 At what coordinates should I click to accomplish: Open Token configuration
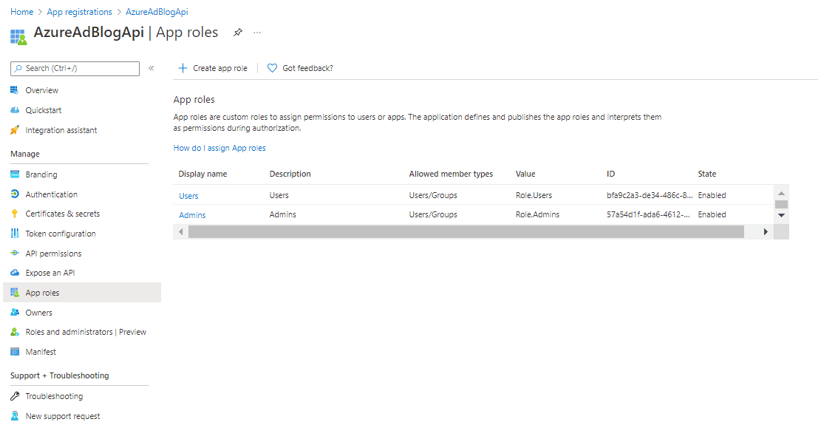[61, 234]
